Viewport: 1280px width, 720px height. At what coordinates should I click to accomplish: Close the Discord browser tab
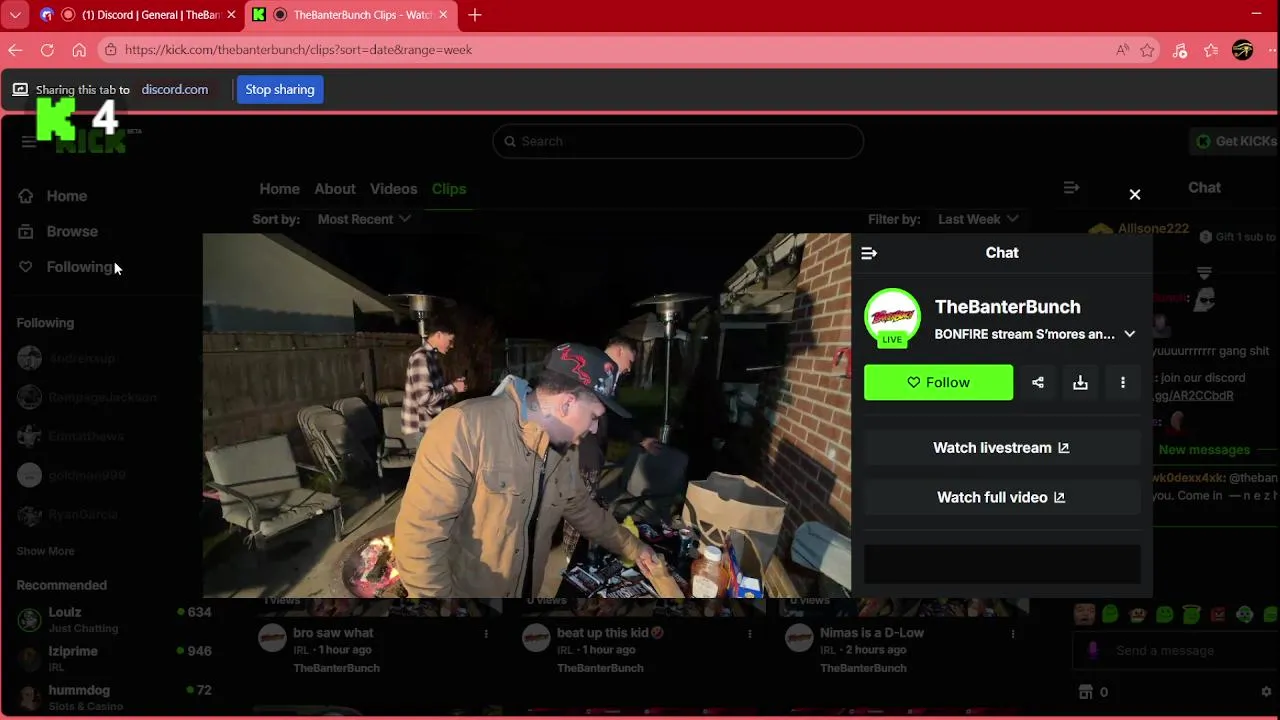(232, 15)
